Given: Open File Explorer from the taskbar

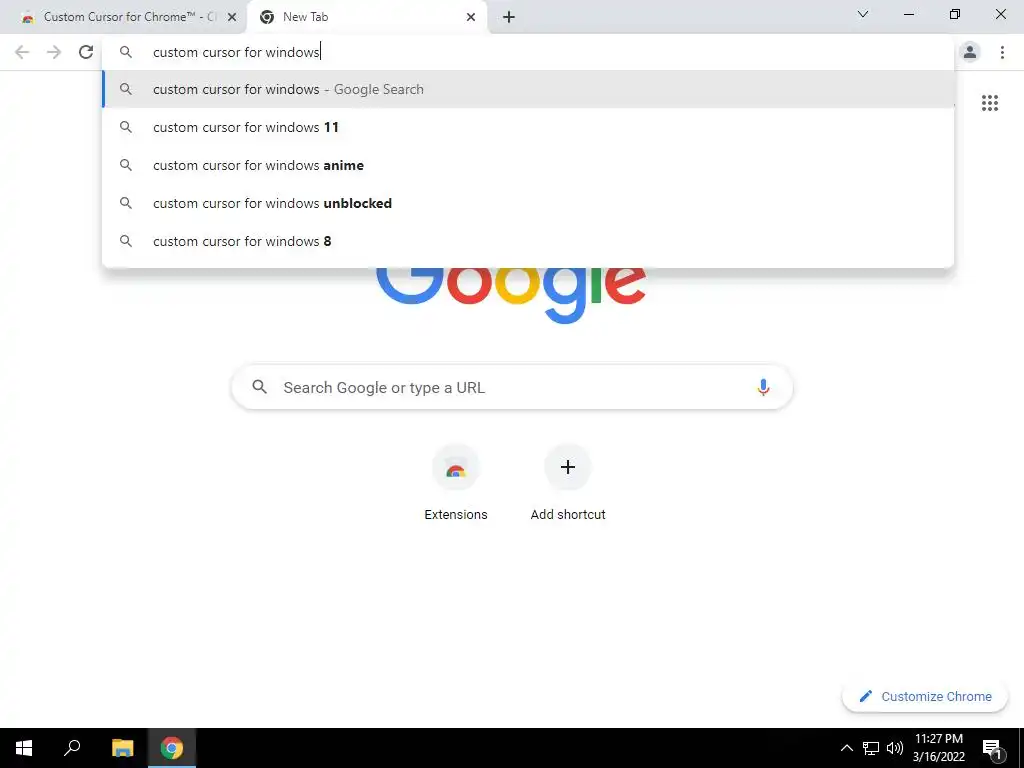Looking at the screenshot, I should coord(122,748).
